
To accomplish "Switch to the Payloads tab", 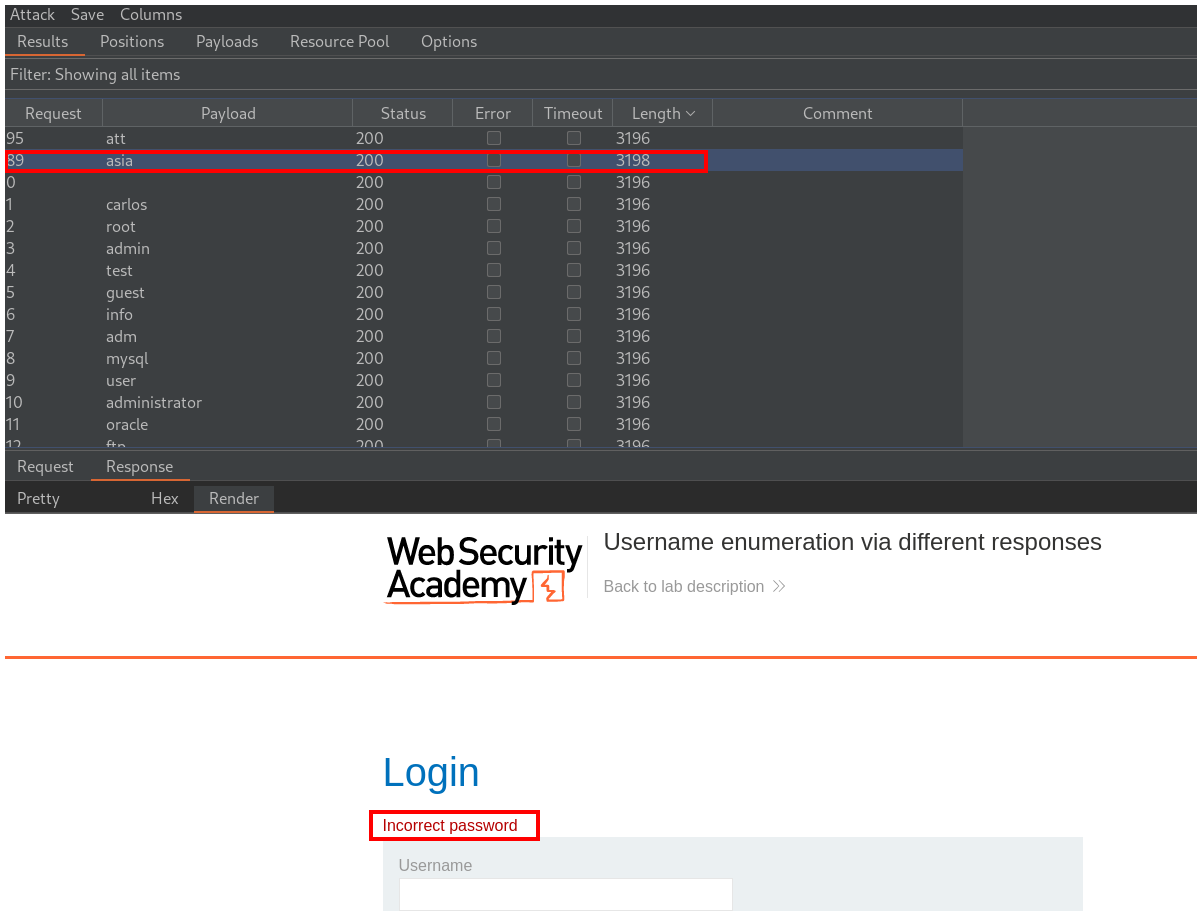I will click(x=227, y=41).
